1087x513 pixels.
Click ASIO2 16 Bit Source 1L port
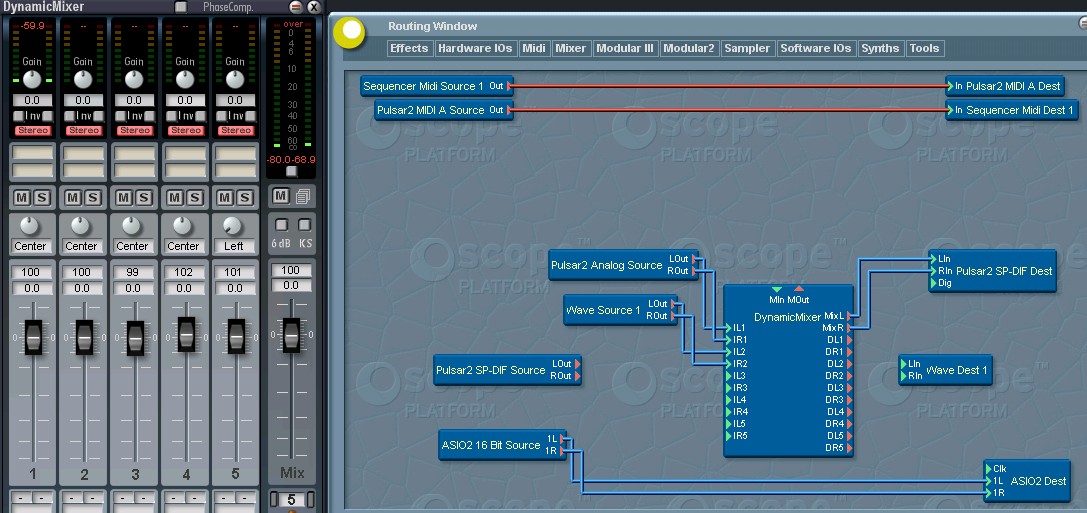coord(562,439)
